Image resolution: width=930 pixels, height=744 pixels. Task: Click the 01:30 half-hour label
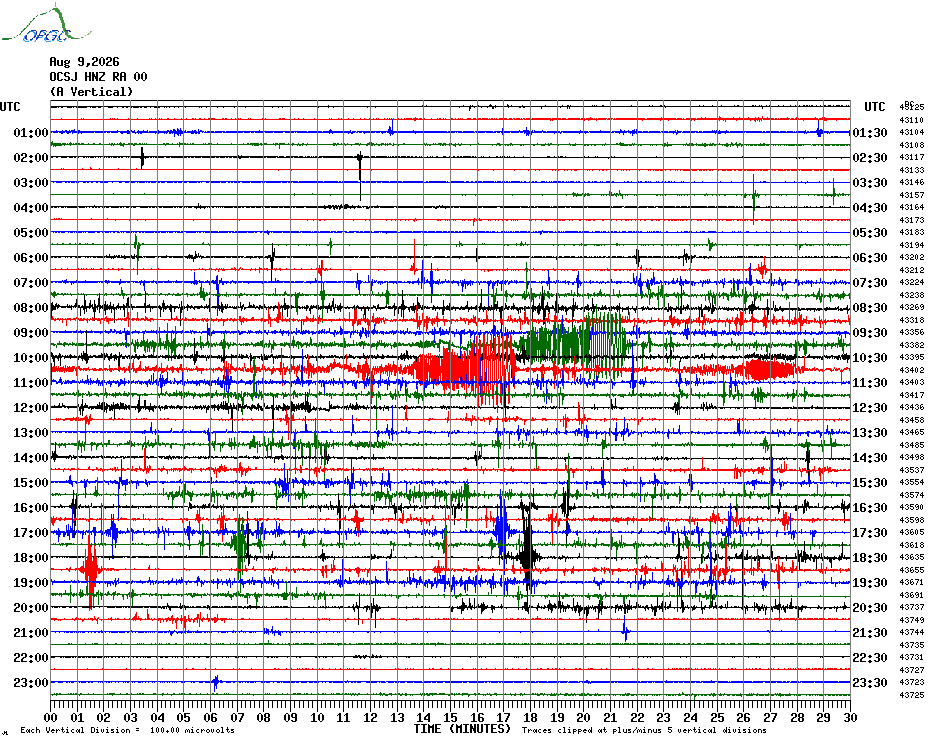(x=870, y=132)
